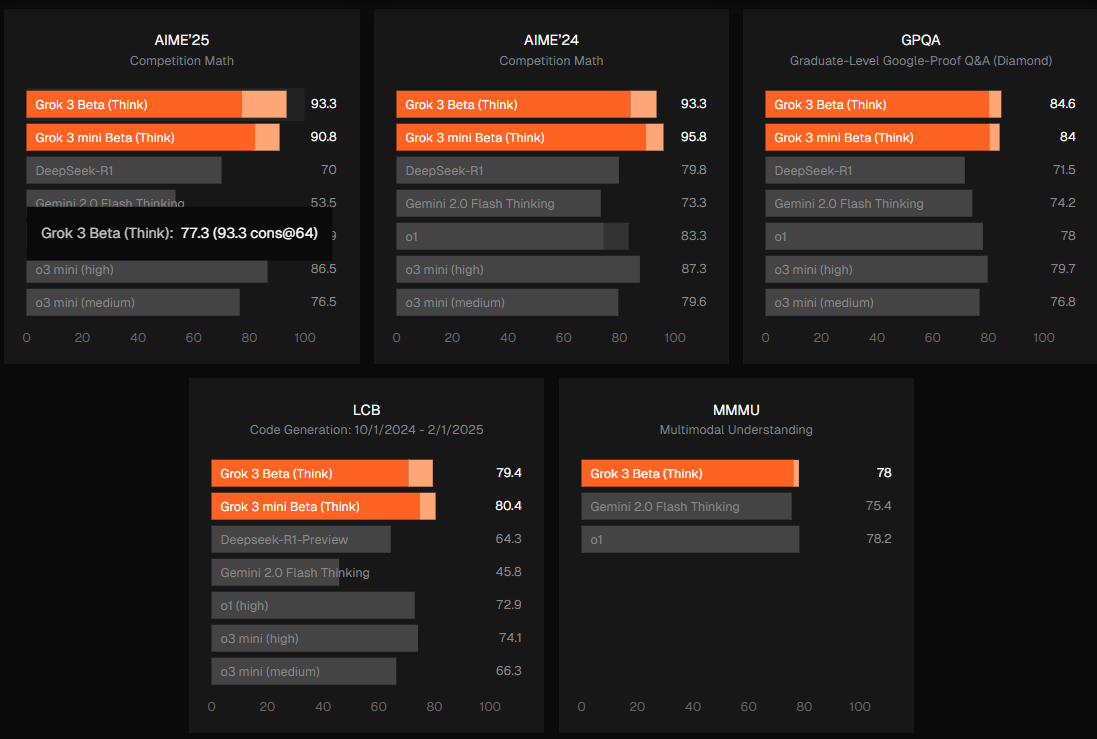1097x739 pixels.
Task: Click the 66.3 value in LCB chart
Action: [509, 670]
